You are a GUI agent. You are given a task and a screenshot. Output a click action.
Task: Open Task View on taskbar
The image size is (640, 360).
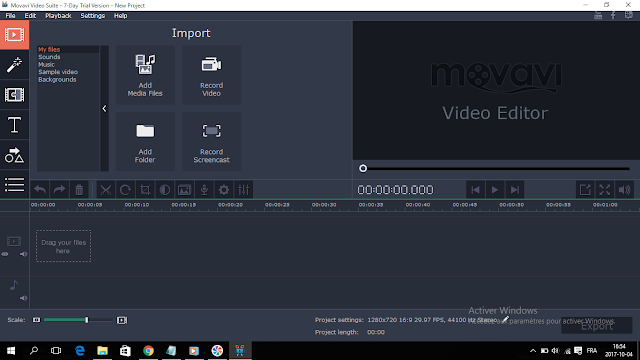pyautogui.click(x=56, y=351)
